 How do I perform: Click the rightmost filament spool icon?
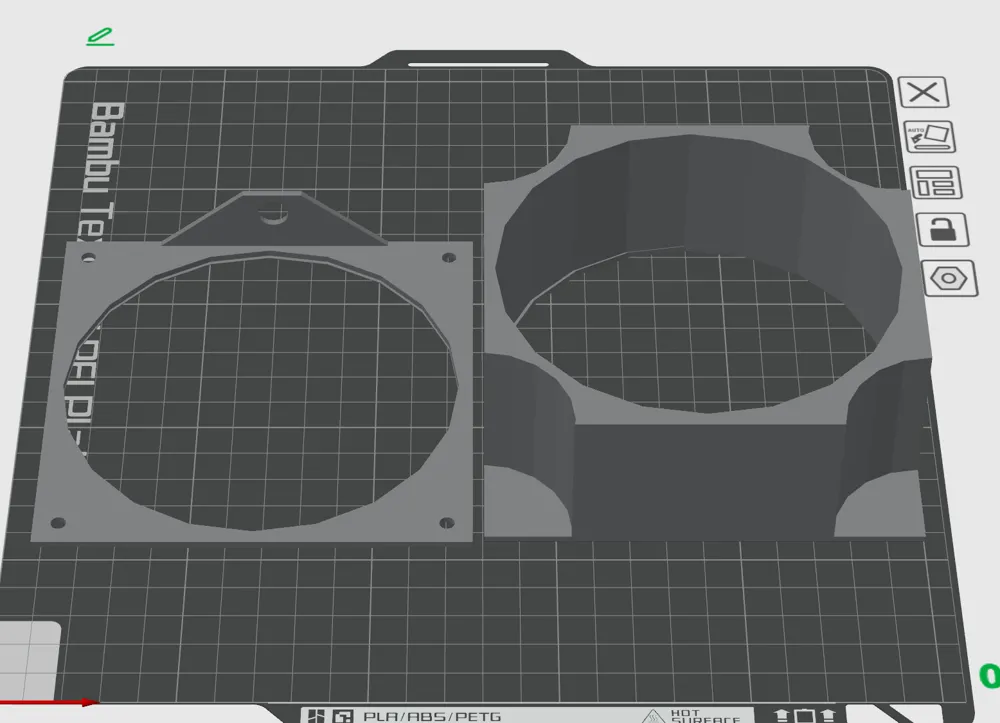click(828, 712)
